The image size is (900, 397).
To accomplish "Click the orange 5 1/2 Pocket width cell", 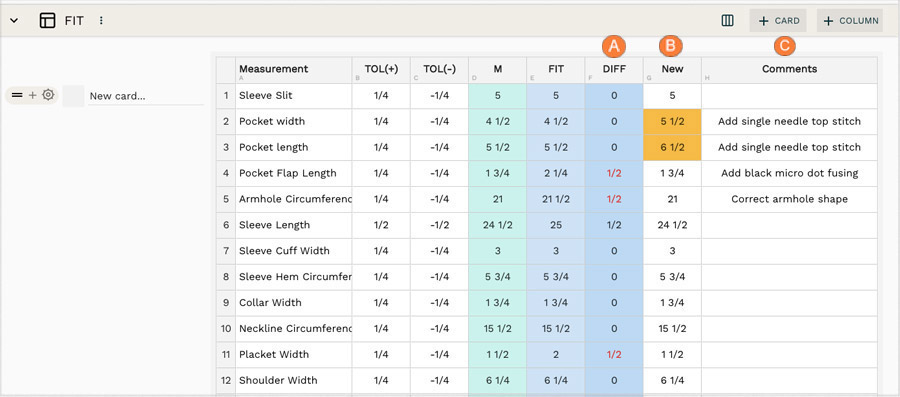I will click(x=672, y=122).
